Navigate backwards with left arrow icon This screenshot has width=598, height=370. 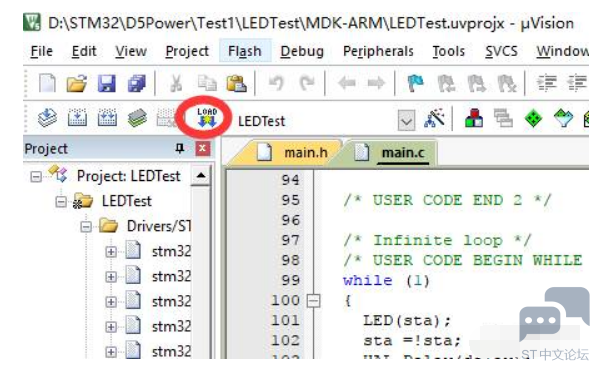[x=347, y=83]
